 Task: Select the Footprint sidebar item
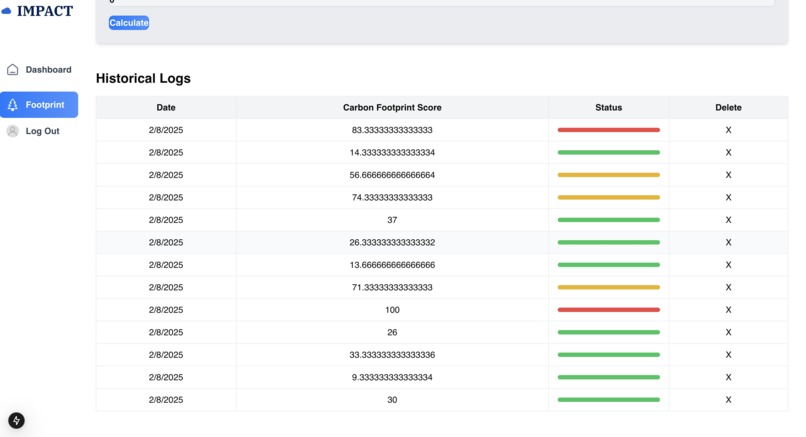(45, 105)
